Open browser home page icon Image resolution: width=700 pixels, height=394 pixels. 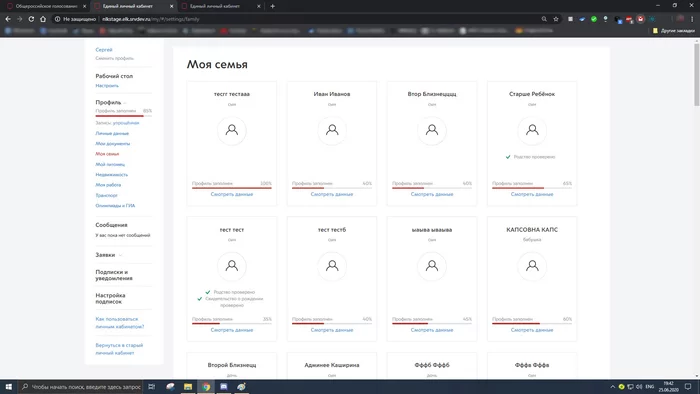pyautogui.click(x=43, y=19)
